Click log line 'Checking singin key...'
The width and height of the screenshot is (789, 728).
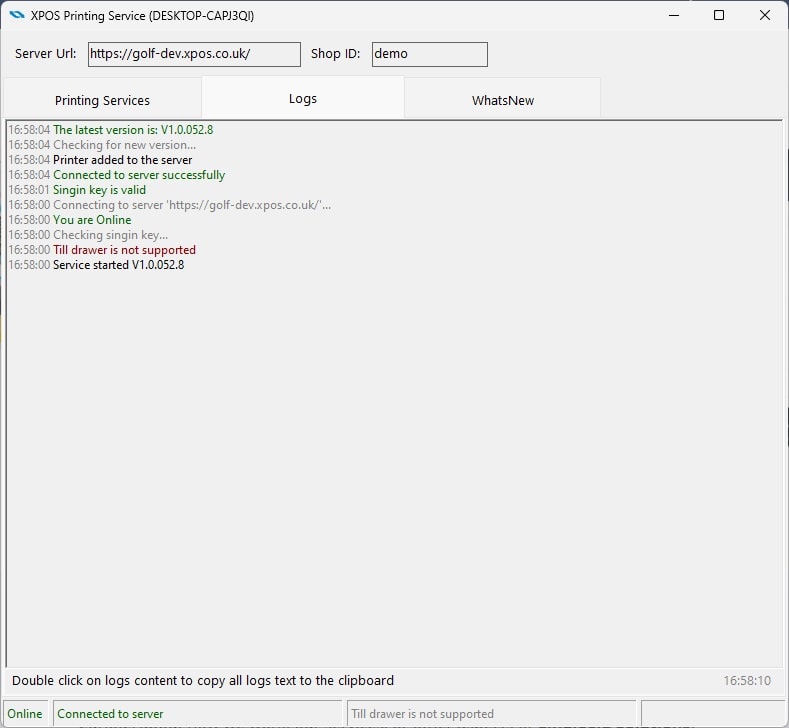tap(88, 235)
